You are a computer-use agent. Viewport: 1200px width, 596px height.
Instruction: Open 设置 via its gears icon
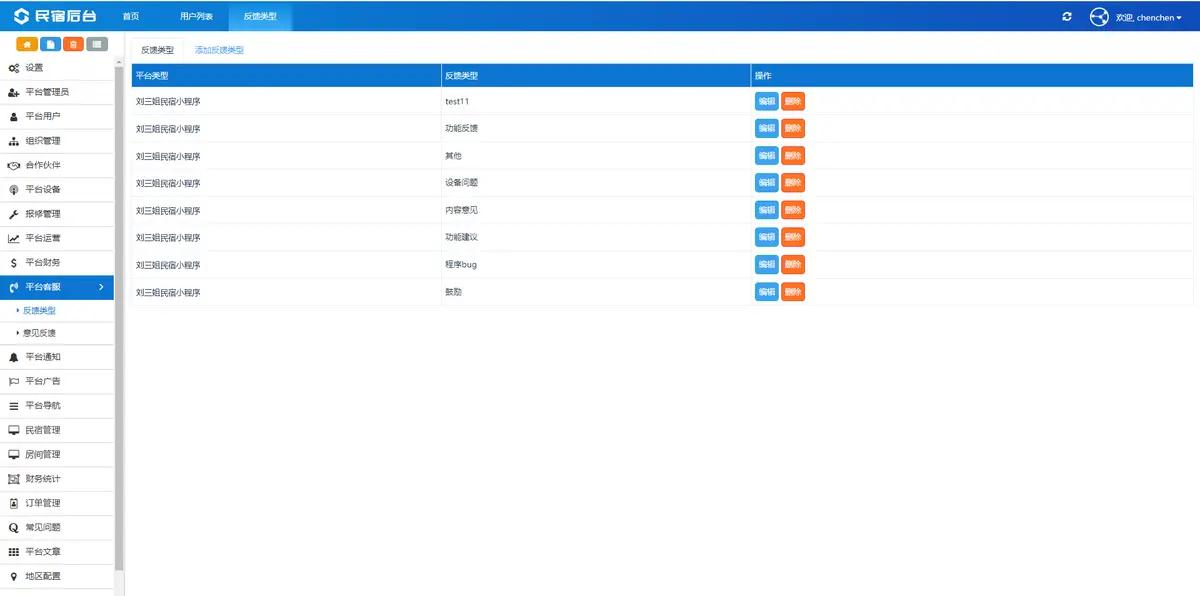coord(14,68)
